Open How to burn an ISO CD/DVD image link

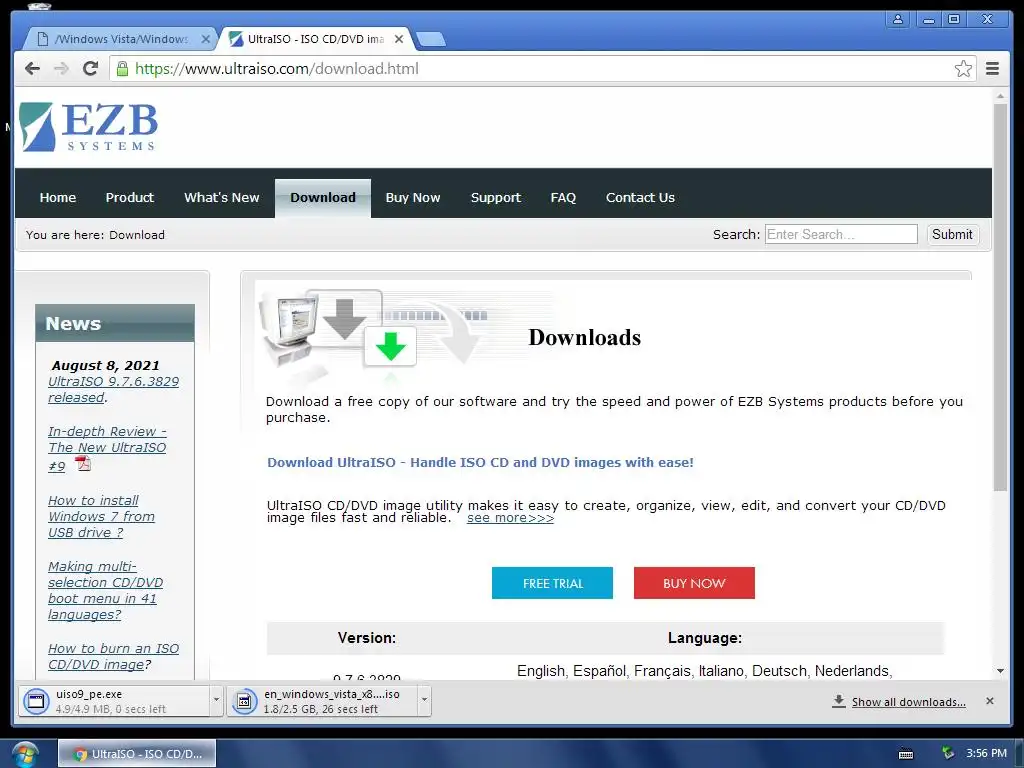pos(113,656)
